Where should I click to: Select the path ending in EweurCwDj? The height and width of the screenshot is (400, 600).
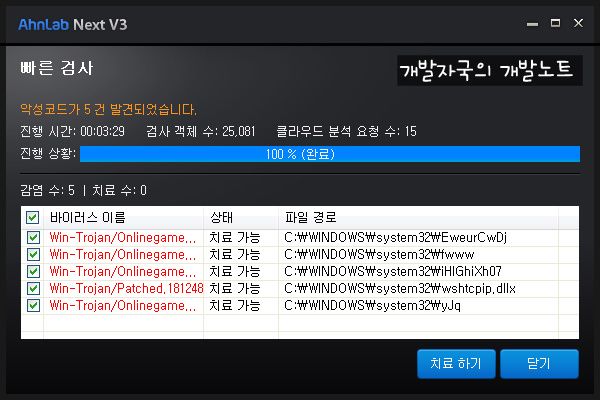(x=395, y=238)
